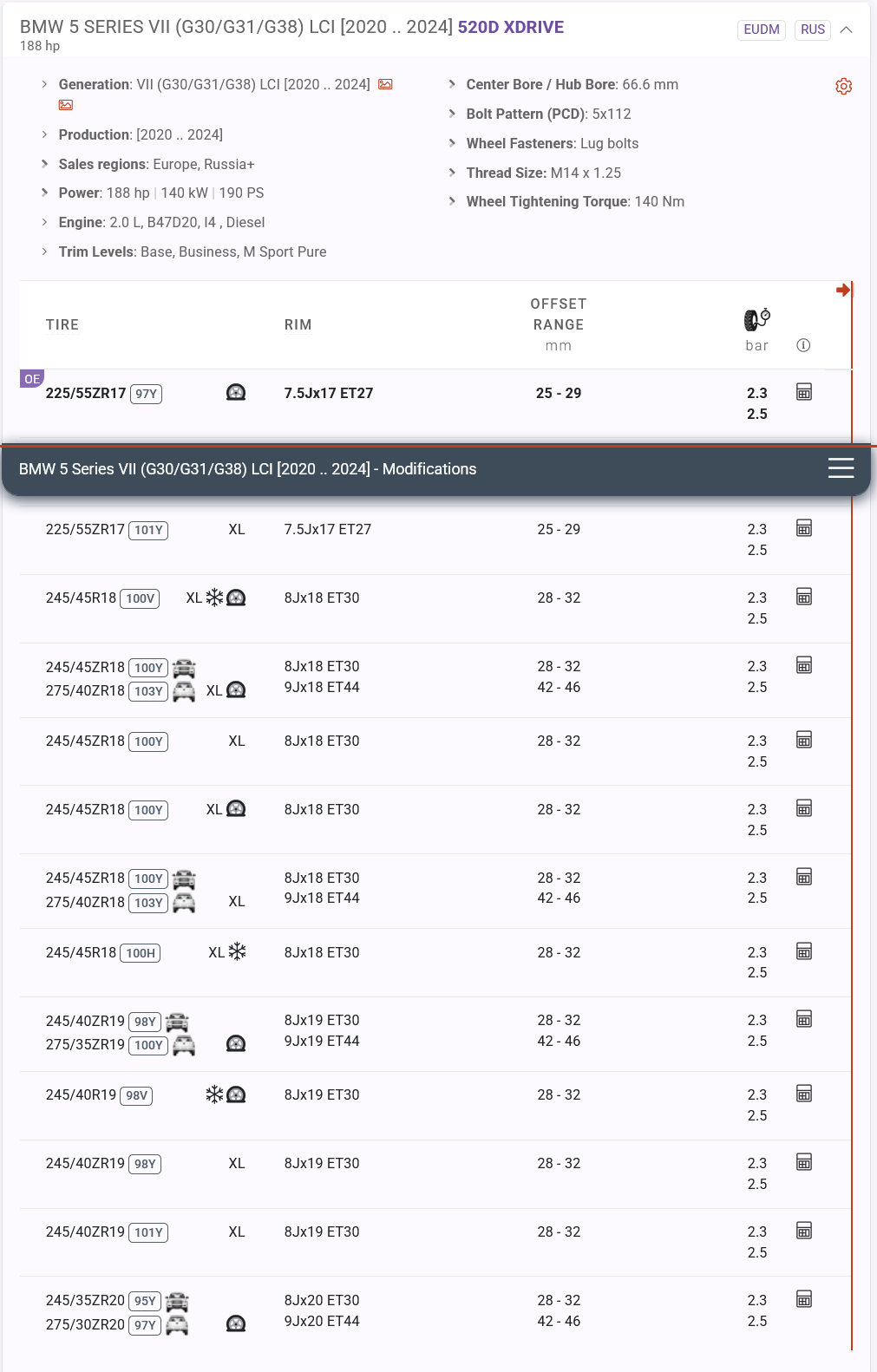Open calculator for 245/40ZR19 98Y XL row
Viewport: 877px width, 1372px height.
click(804, 1162)
